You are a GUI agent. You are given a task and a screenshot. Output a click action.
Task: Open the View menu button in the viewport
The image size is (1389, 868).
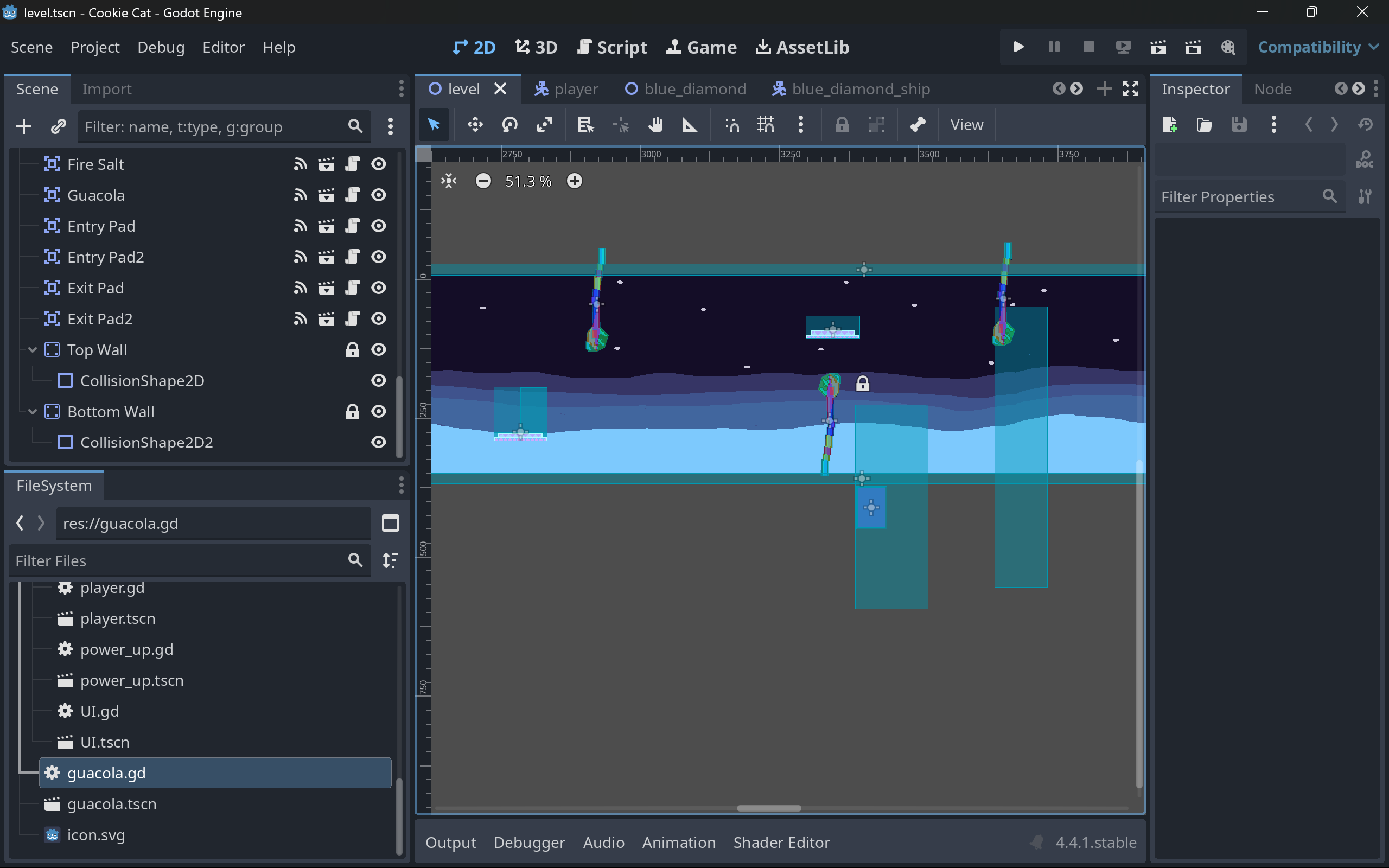(966, 125)
